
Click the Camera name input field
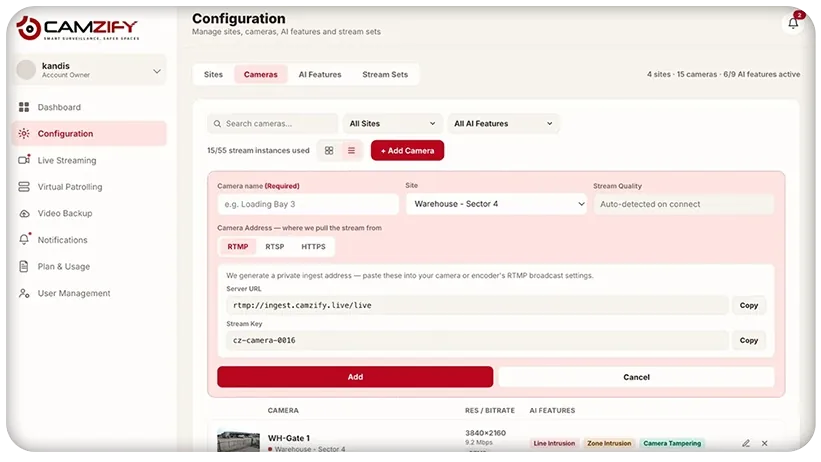pyautogui.click(x=308, y=204)
